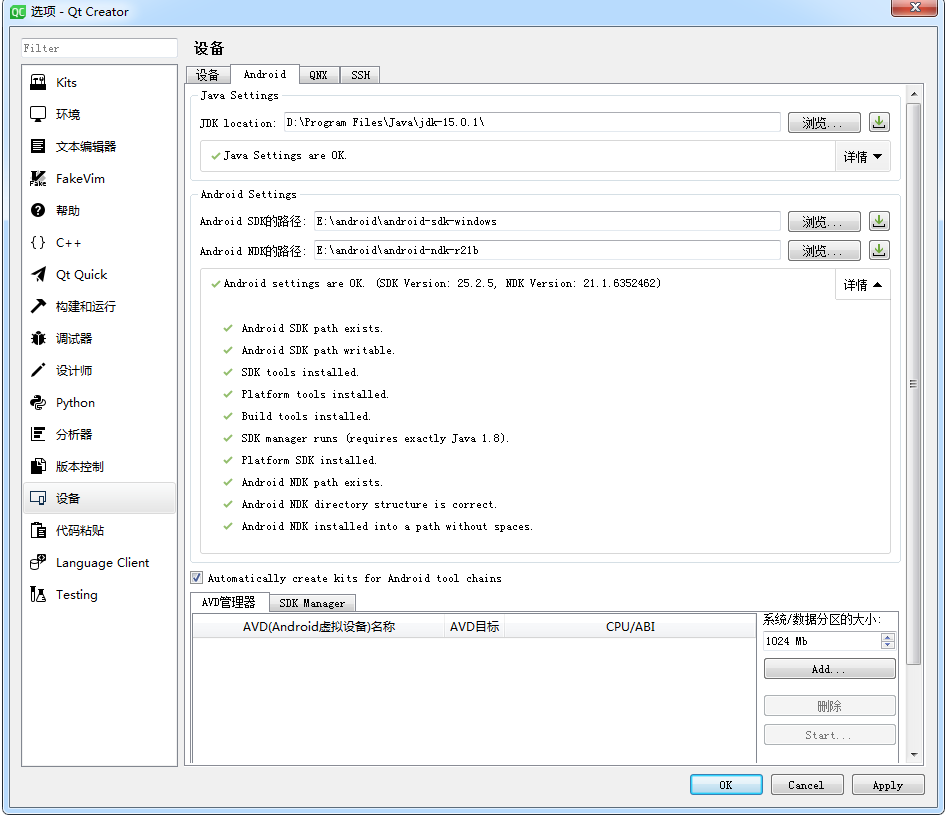Open the SDK Manager tab
Image resolution: width=949 pixels, height=821 pixels.
312,603
